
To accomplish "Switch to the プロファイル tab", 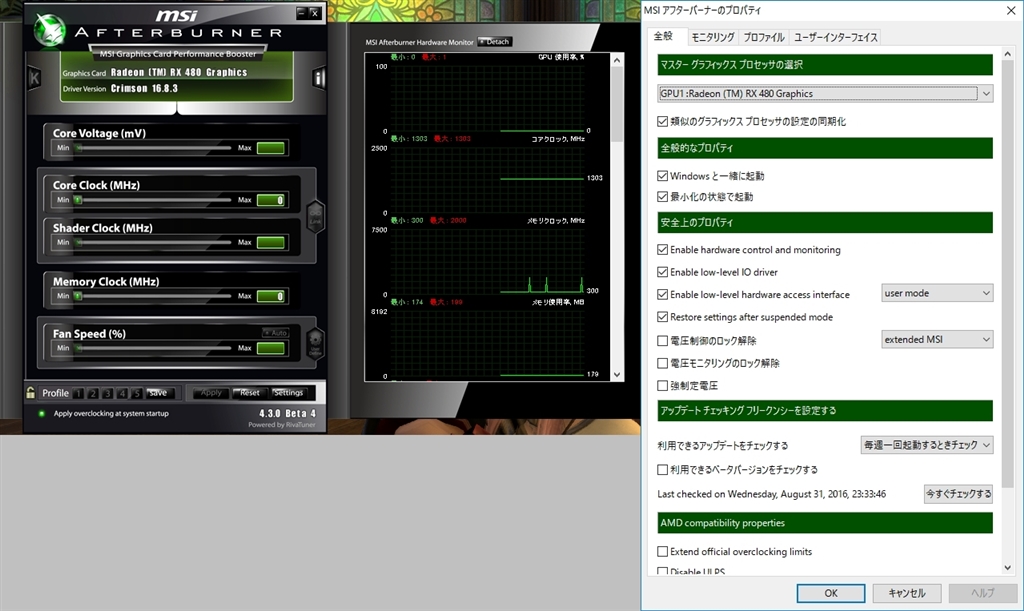I will click(763, 38).
